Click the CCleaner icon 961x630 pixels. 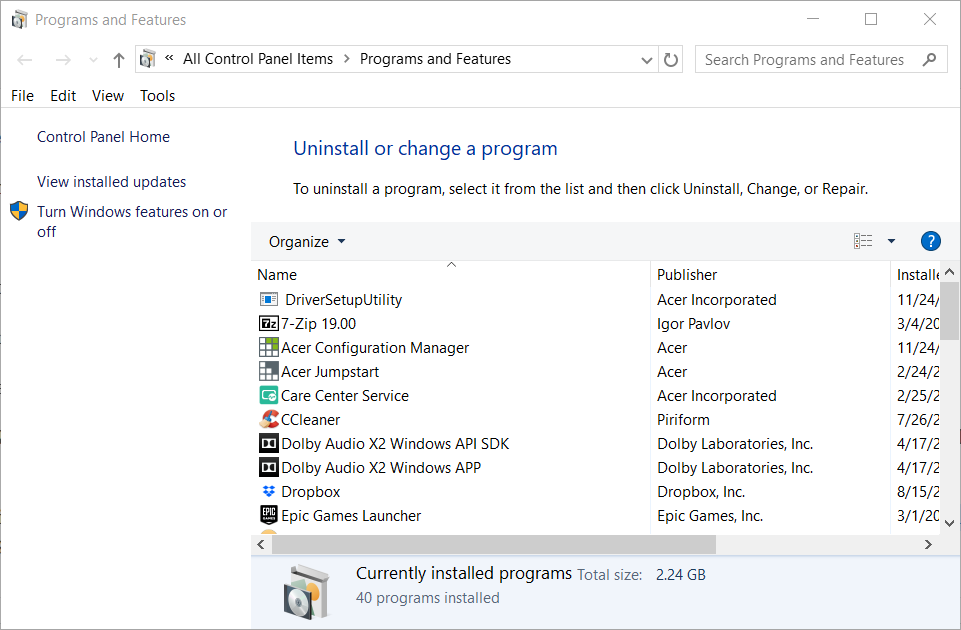268,419
